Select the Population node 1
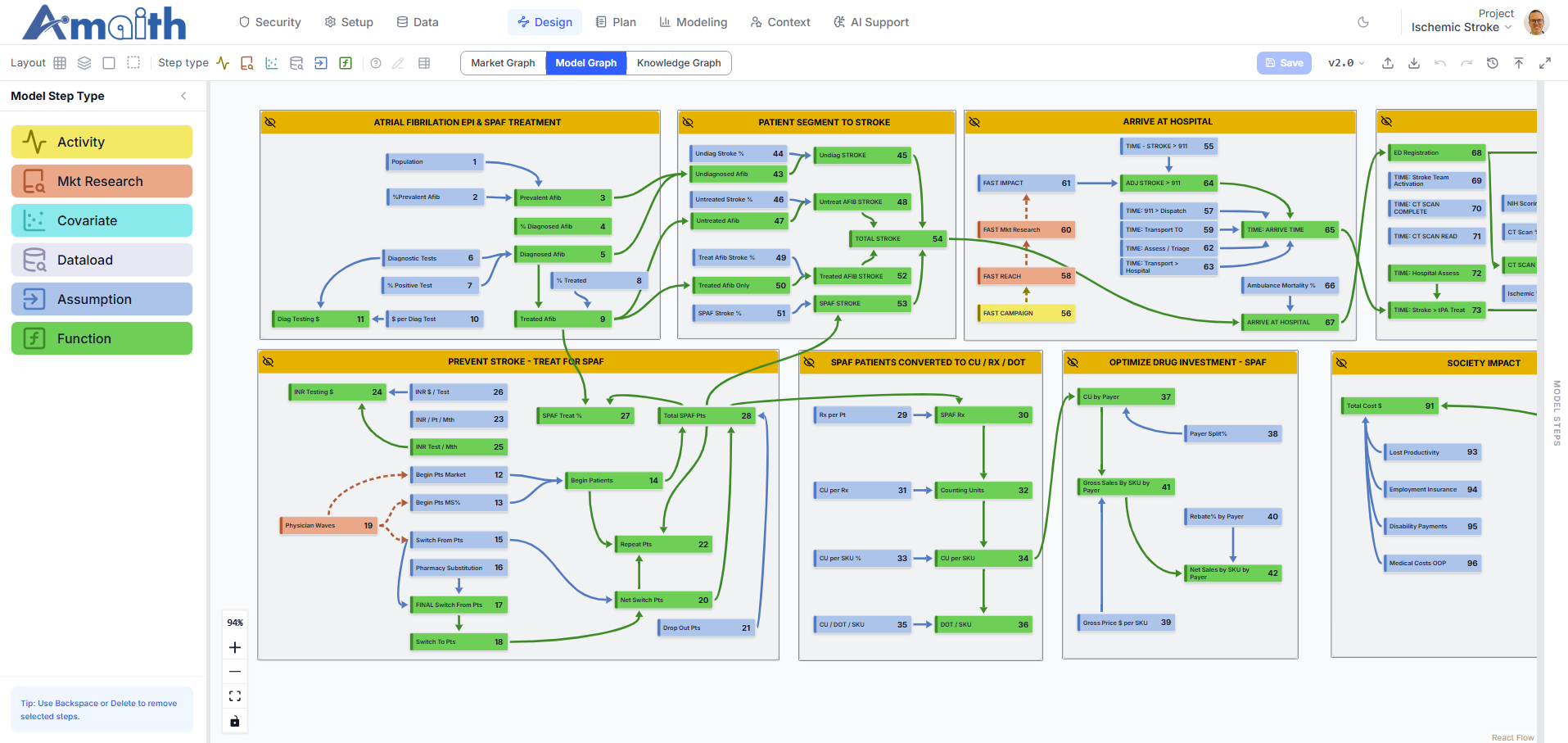The width and height of the screenshot is (1568, 743). pyautogui.click(x=435, y=161)
